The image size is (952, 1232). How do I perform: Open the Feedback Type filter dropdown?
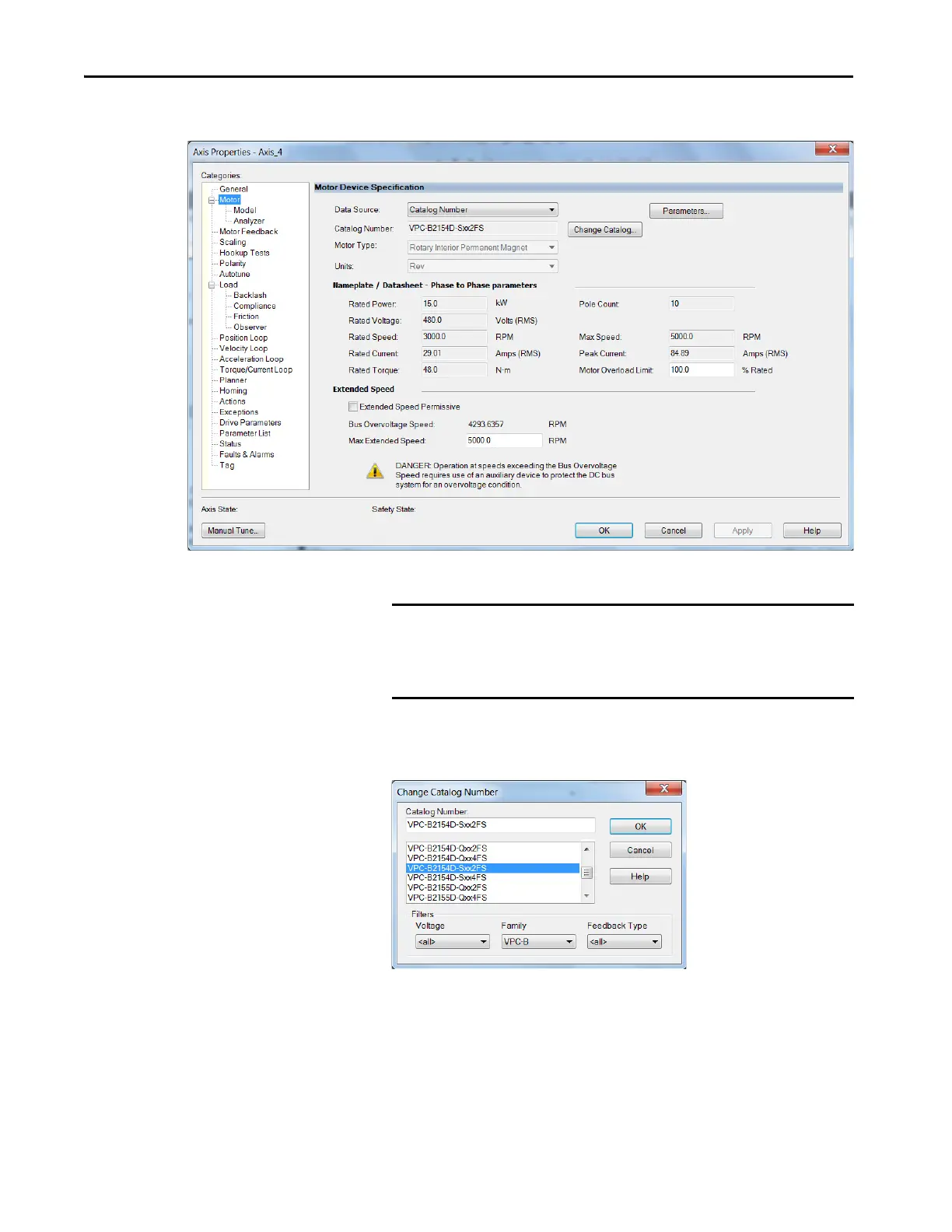click(624, 942)
